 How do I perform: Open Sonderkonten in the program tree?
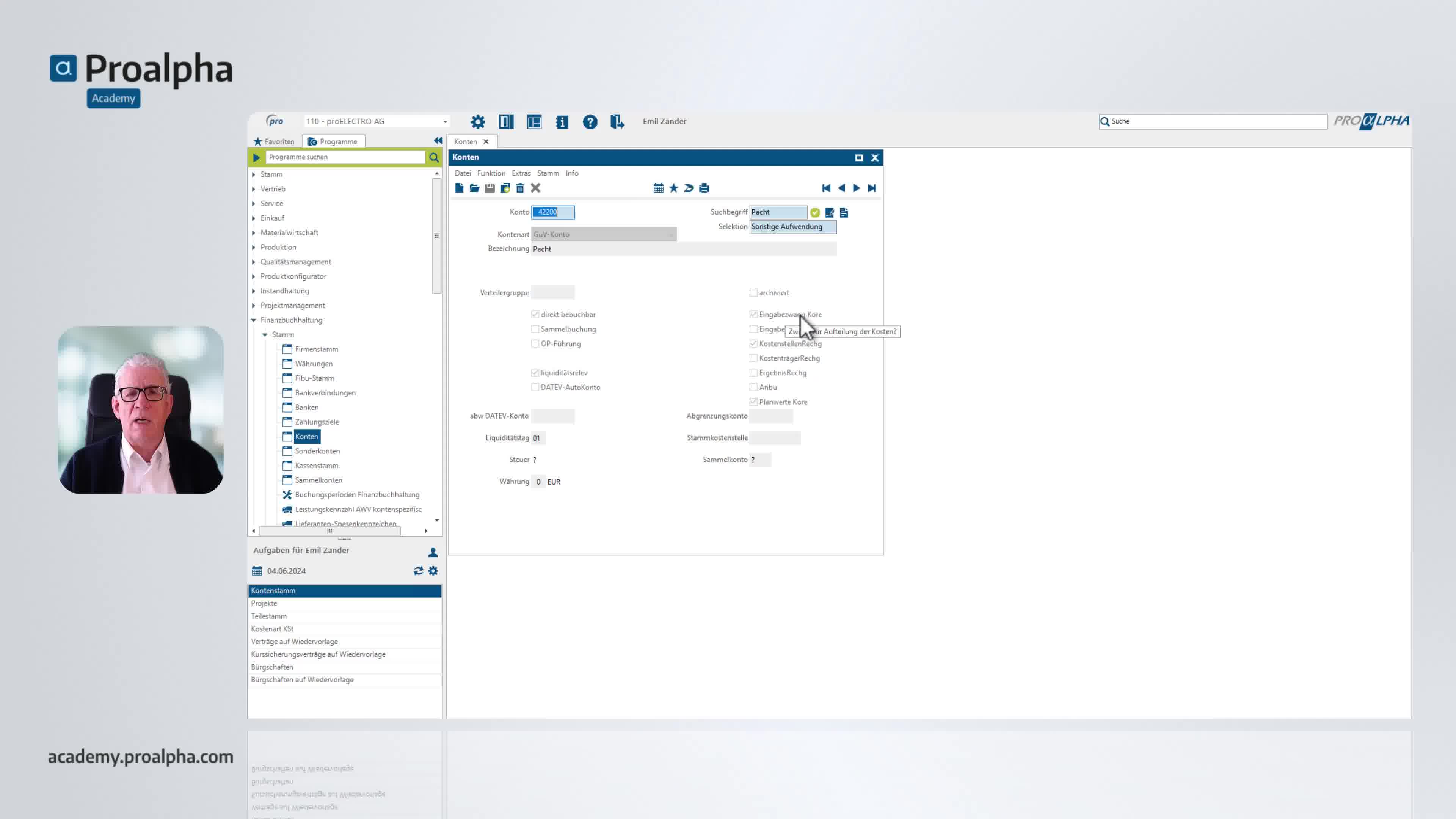[317, 451]
